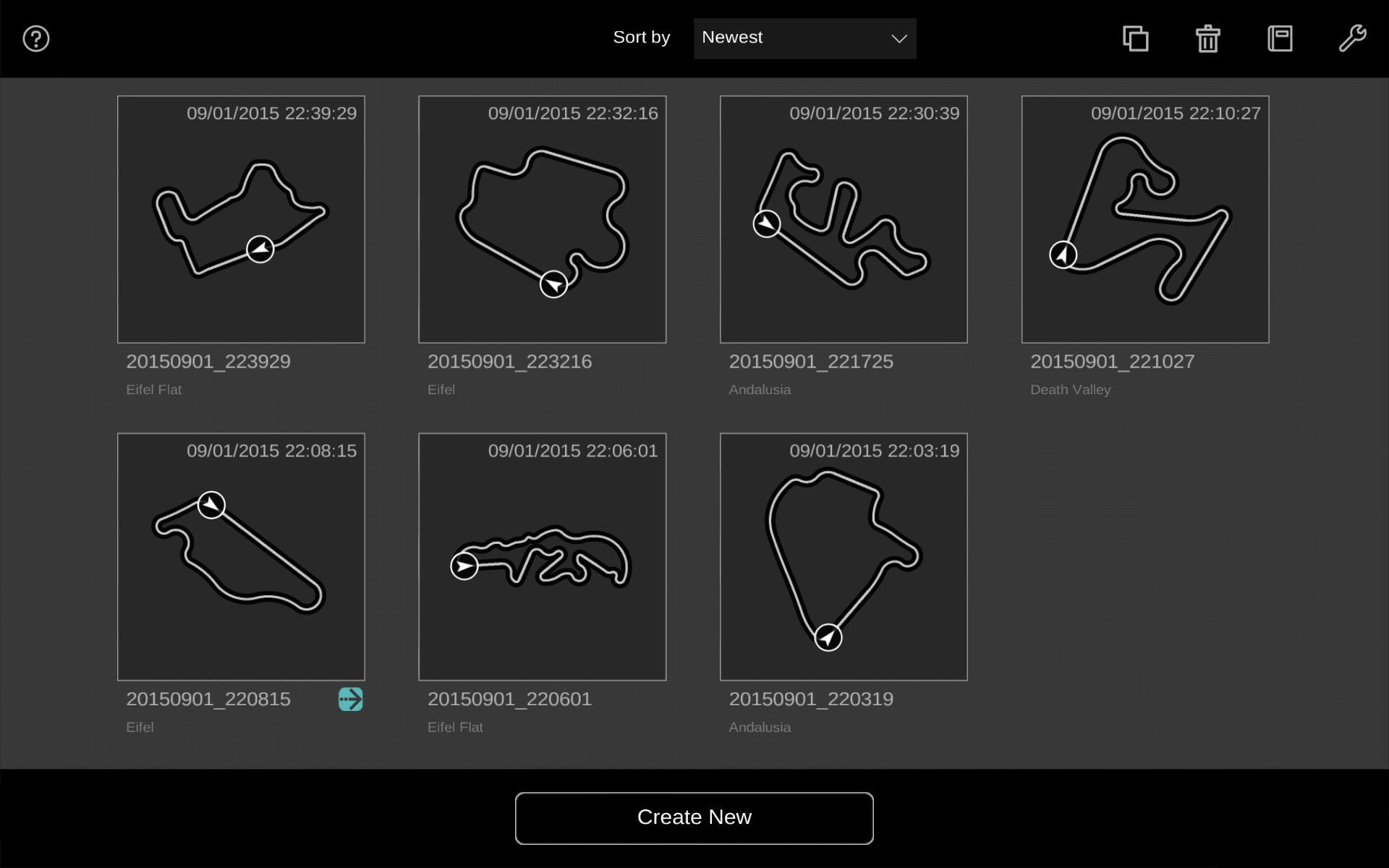Open track 20150901_220601 on Eifel Flat
The height and width of the screenshot is (868, 1389).
pos(542,556)
